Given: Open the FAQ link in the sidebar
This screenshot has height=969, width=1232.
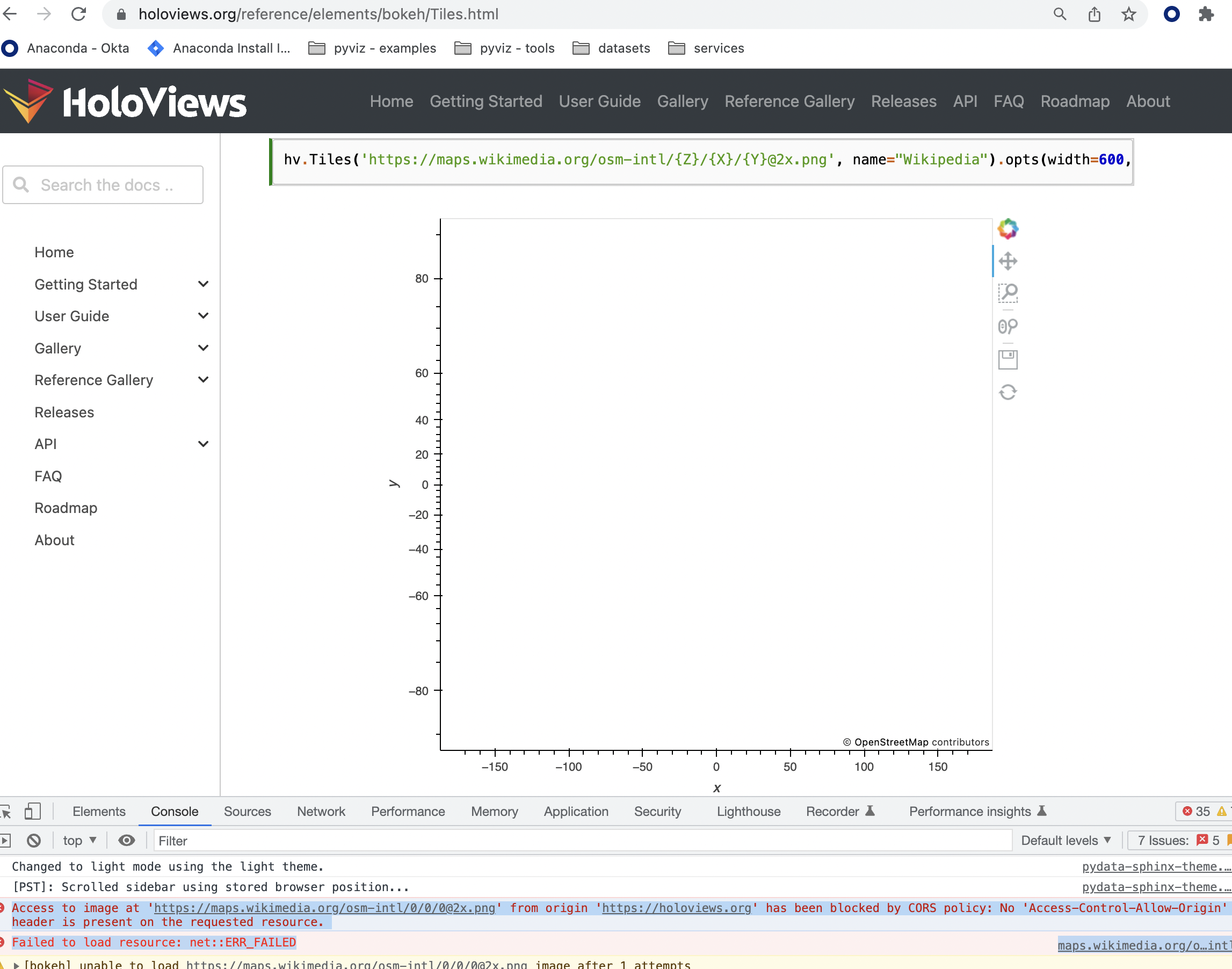Looking at the screenshot, I should (48, 476).
